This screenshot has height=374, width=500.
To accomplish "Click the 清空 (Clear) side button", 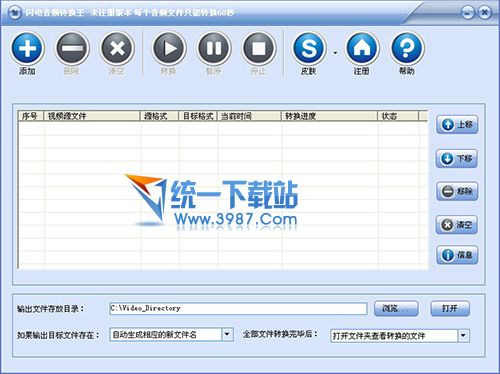I will click(x=457, y=225).
